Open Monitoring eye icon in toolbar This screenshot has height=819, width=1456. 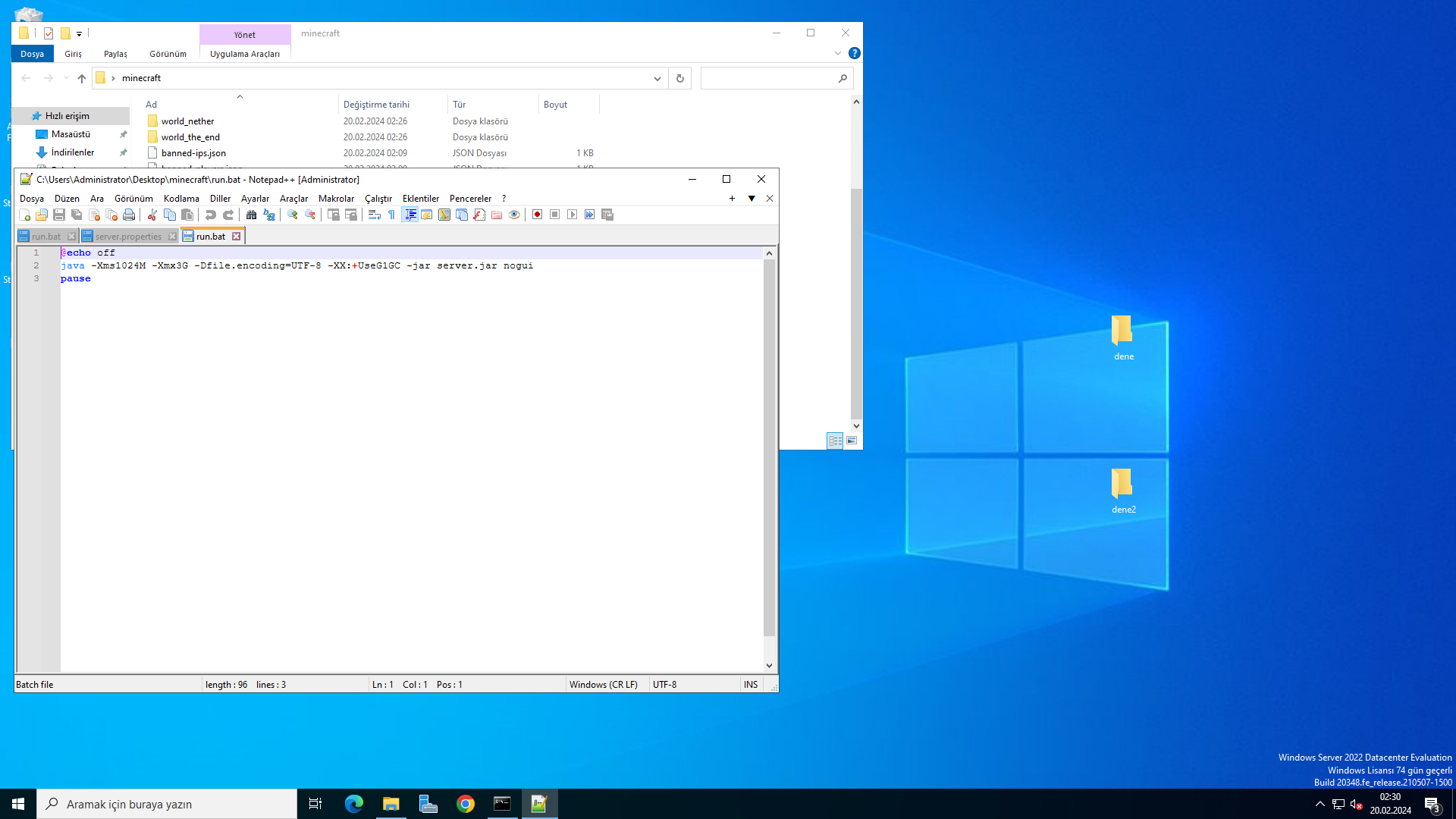click(x=514, y=215)
